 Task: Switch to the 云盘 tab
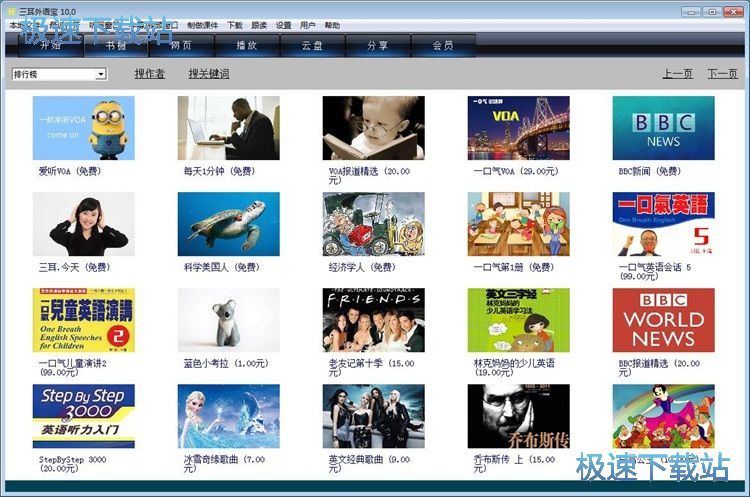pos(312,45)
